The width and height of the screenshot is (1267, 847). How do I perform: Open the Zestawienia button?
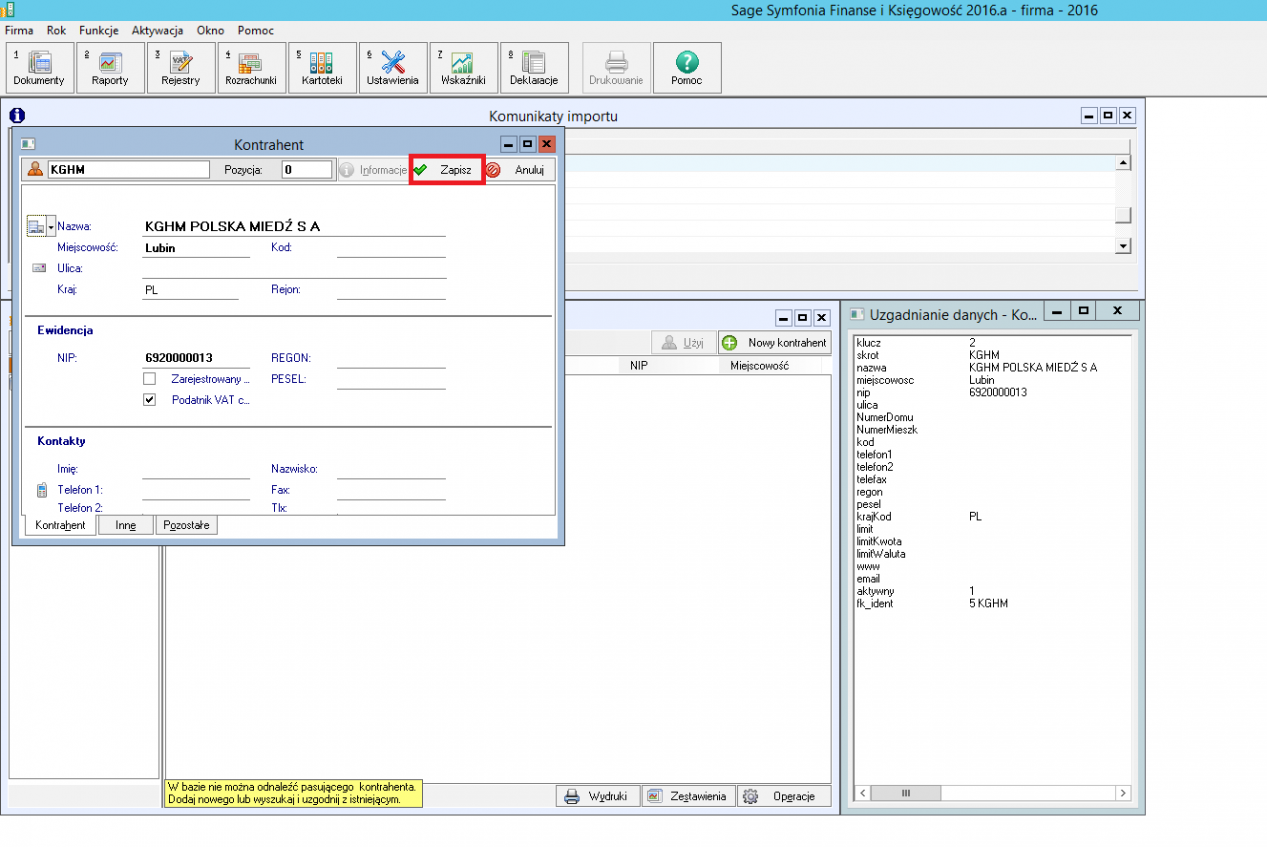pos(687,797)
